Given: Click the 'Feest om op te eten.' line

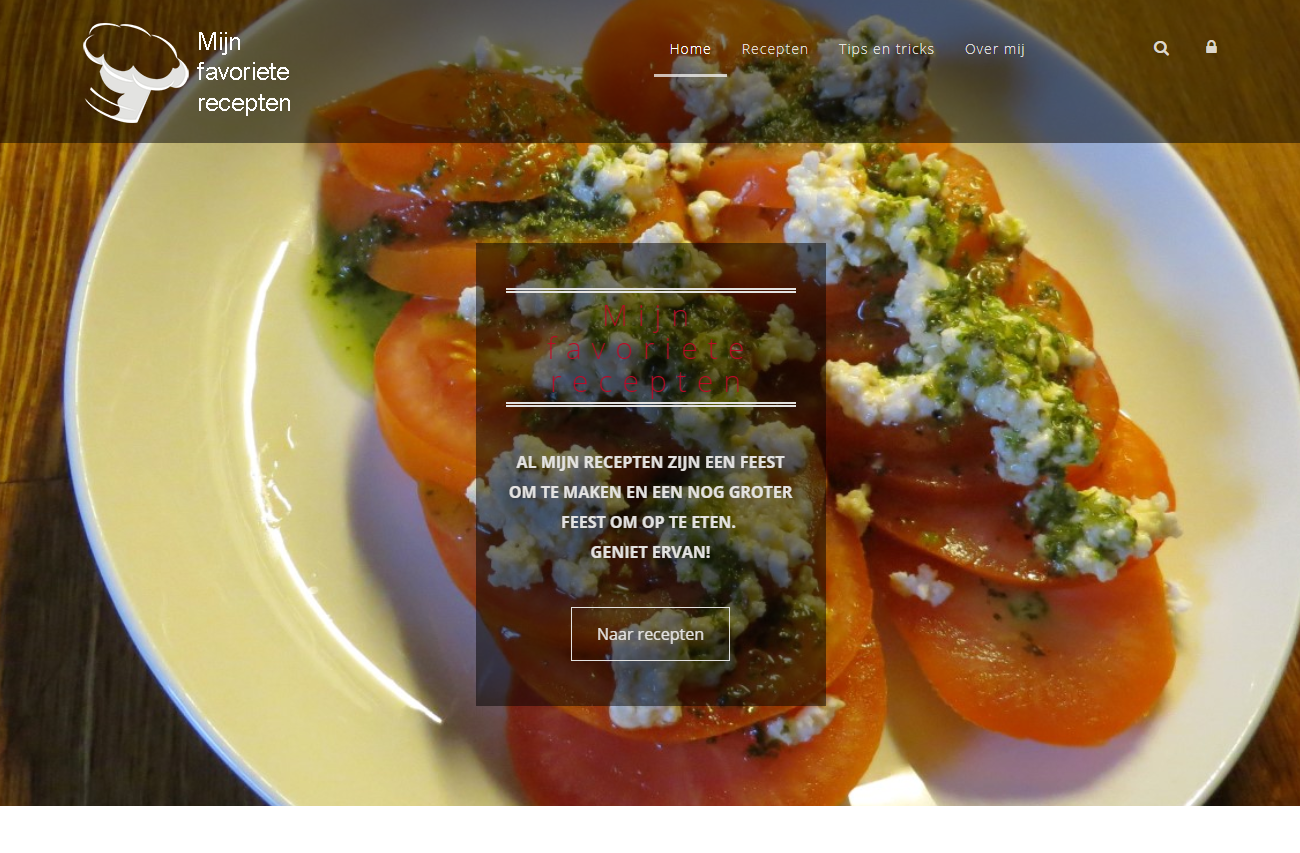Looking at the screenshot, I should pyautogui.click(x=648, y=522).
